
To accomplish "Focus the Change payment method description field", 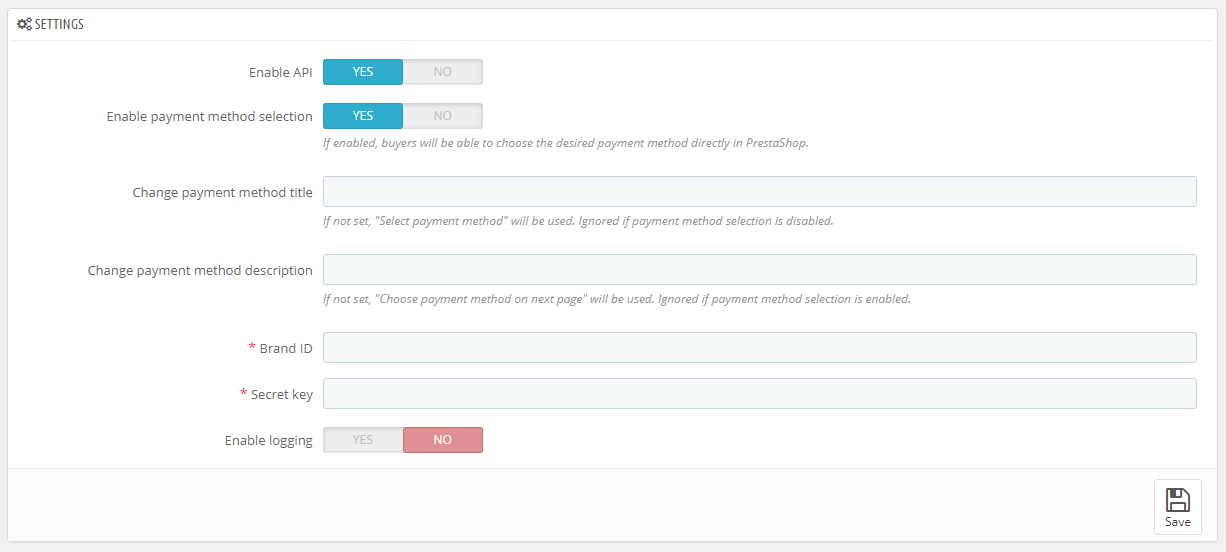I will point(760,270).
